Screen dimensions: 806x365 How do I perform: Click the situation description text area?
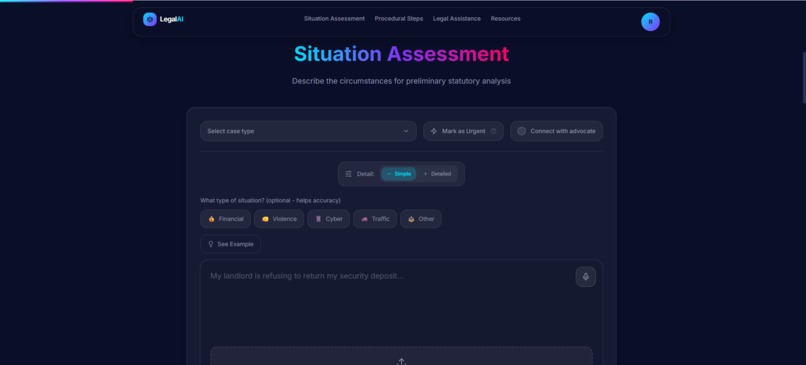(x=401, y=303)
